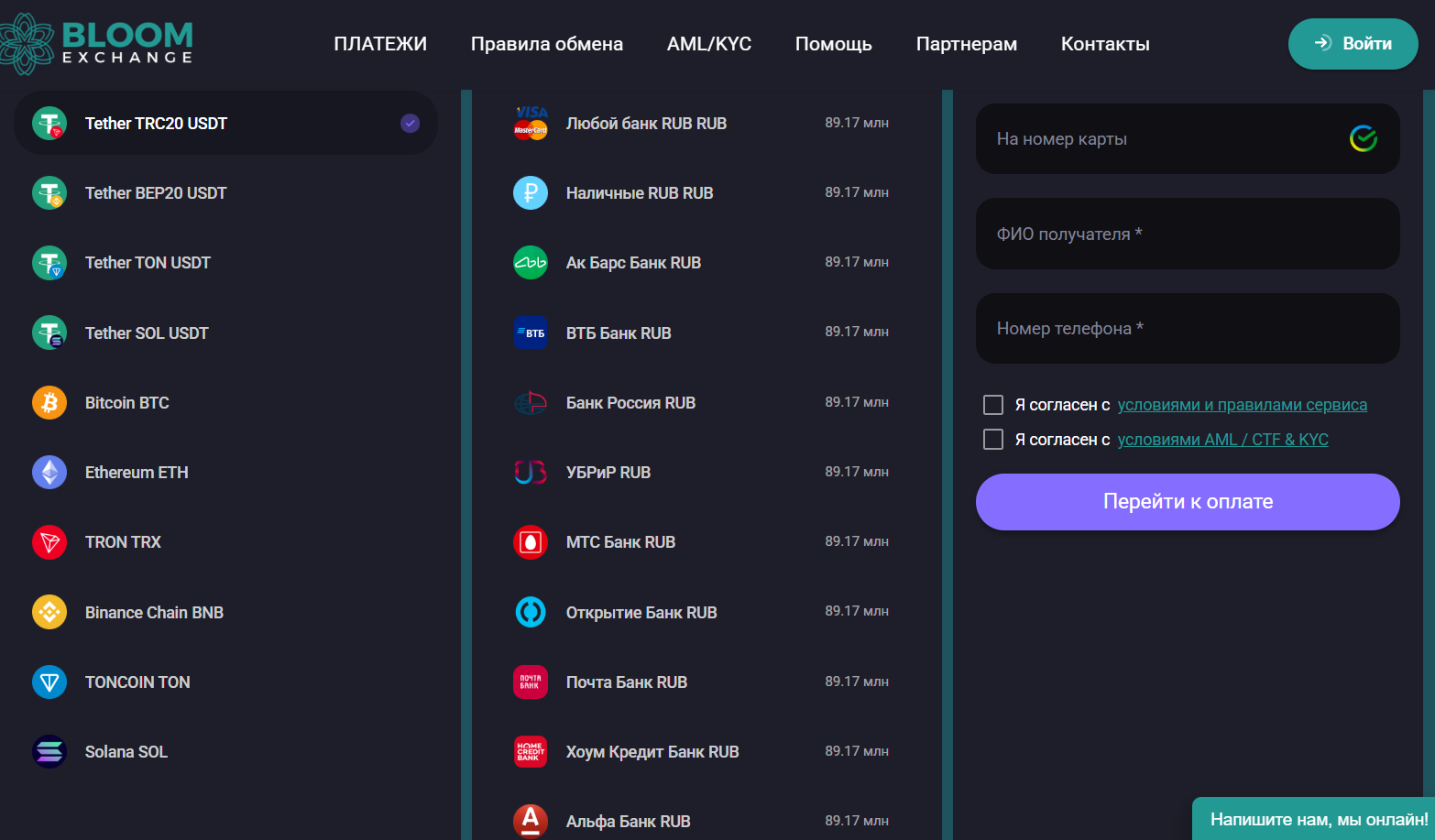
Task: Choose the orange Bitcoin icon
Action: click(49, 402)
